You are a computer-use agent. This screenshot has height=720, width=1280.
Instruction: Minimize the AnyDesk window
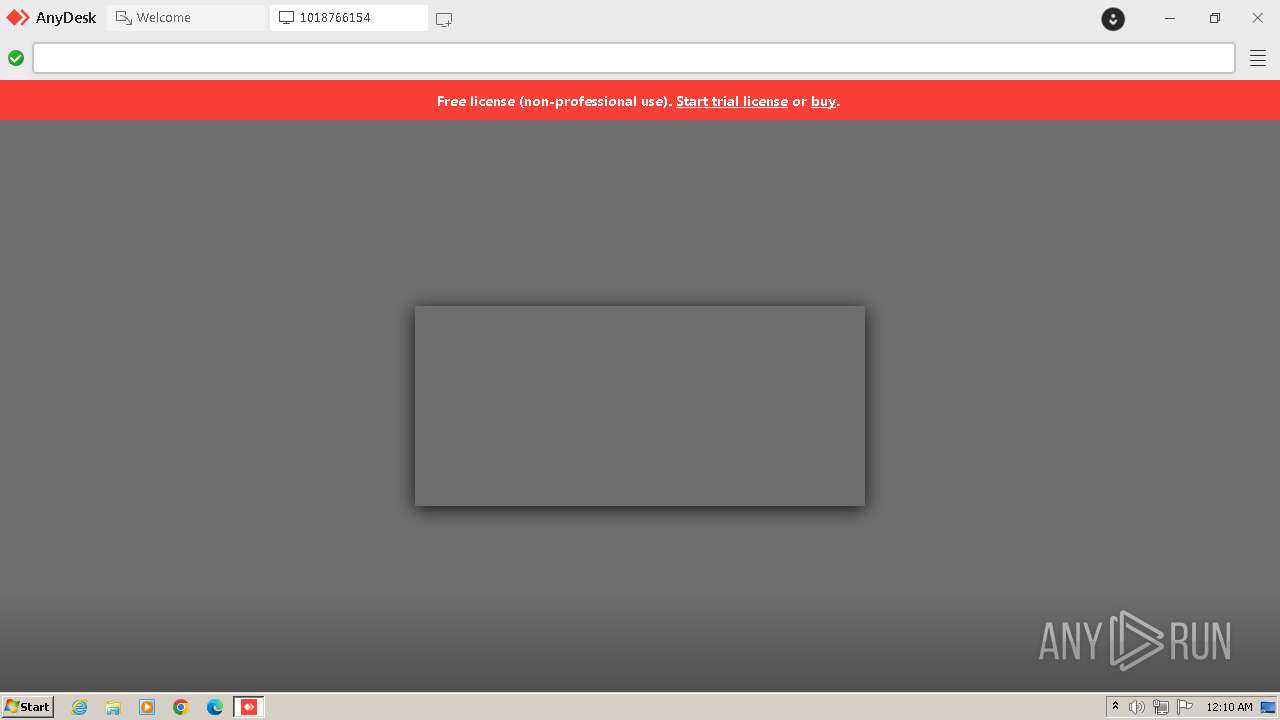pos(1169,18)
